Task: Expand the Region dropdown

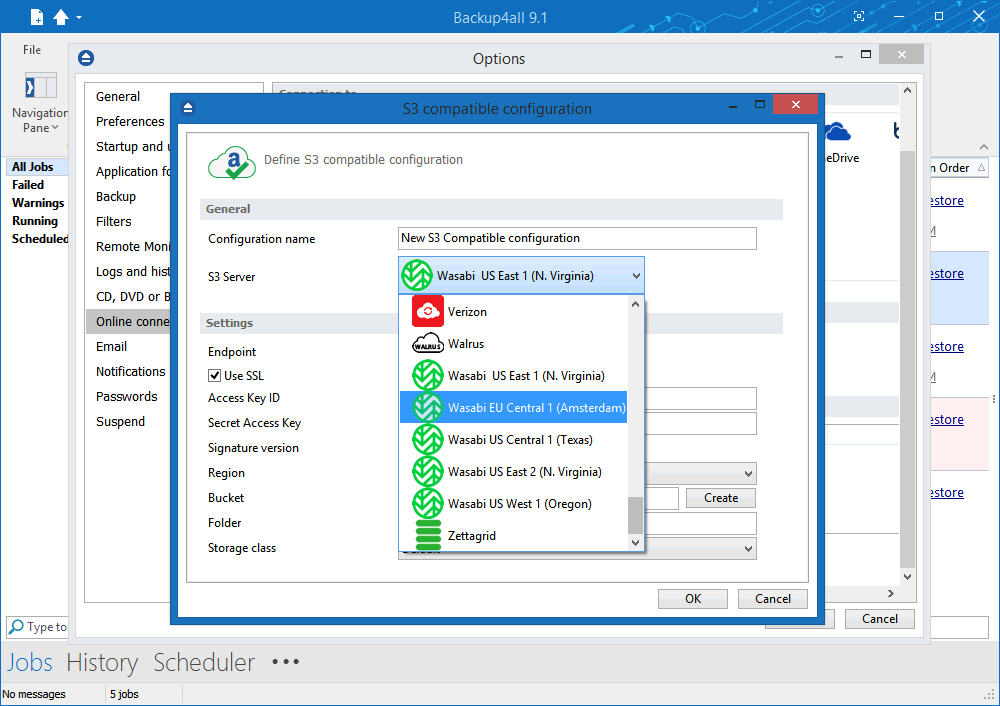Action: tap(748, 473)
